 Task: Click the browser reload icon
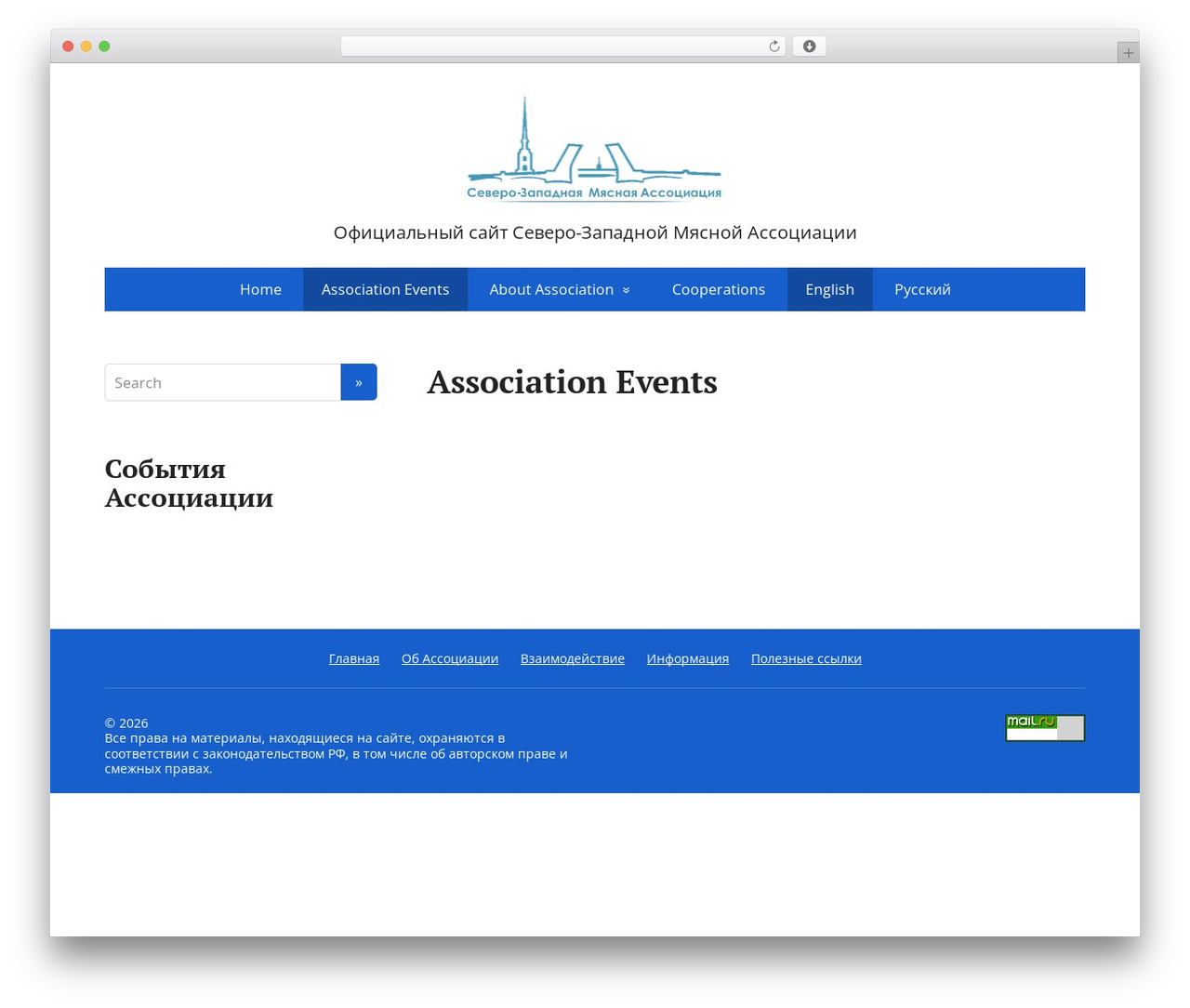click(773, 46)
